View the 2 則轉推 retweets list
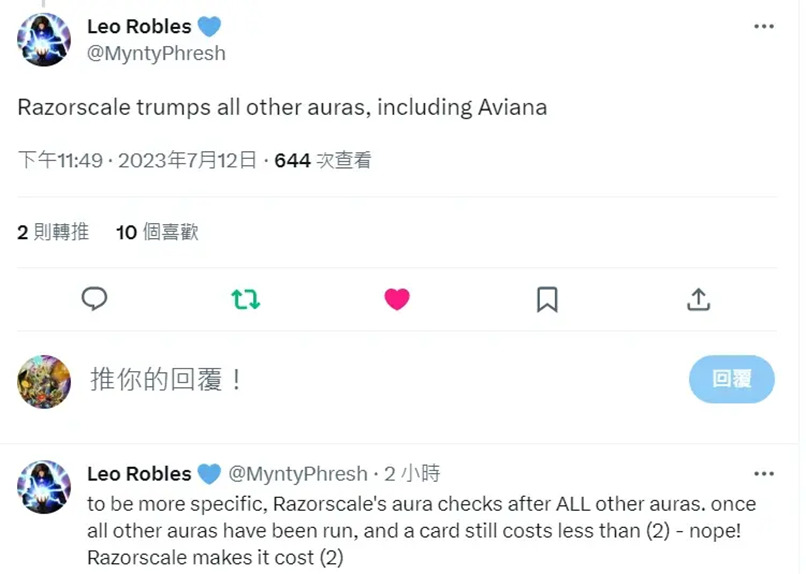Screen dimensions: 806x574 (x=53, y=232)
